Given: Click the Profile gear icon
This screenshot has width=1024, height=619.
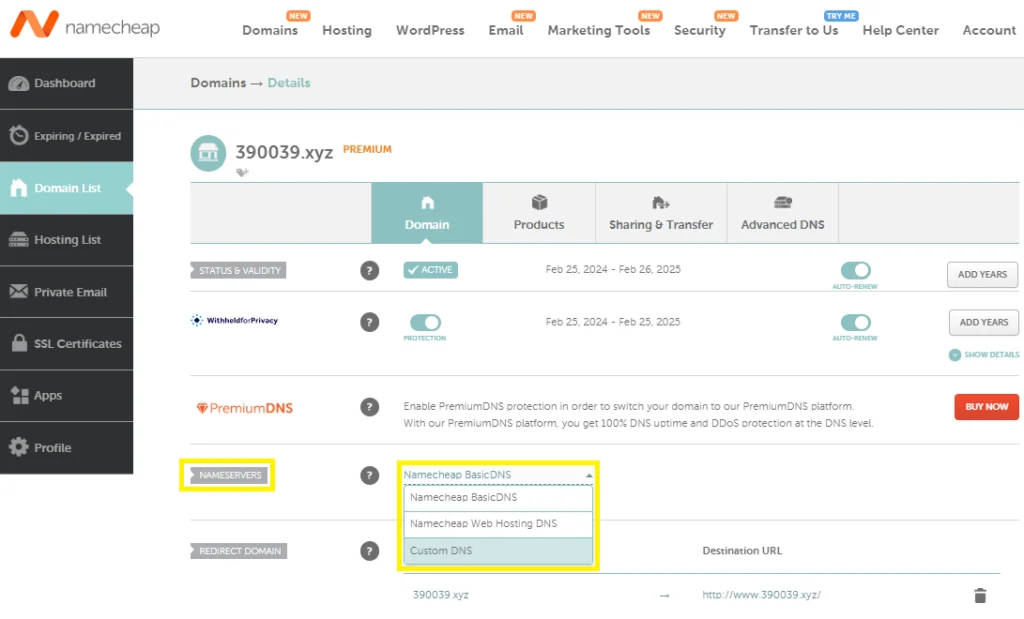Looking at the screenshot, I should (18, 447).
